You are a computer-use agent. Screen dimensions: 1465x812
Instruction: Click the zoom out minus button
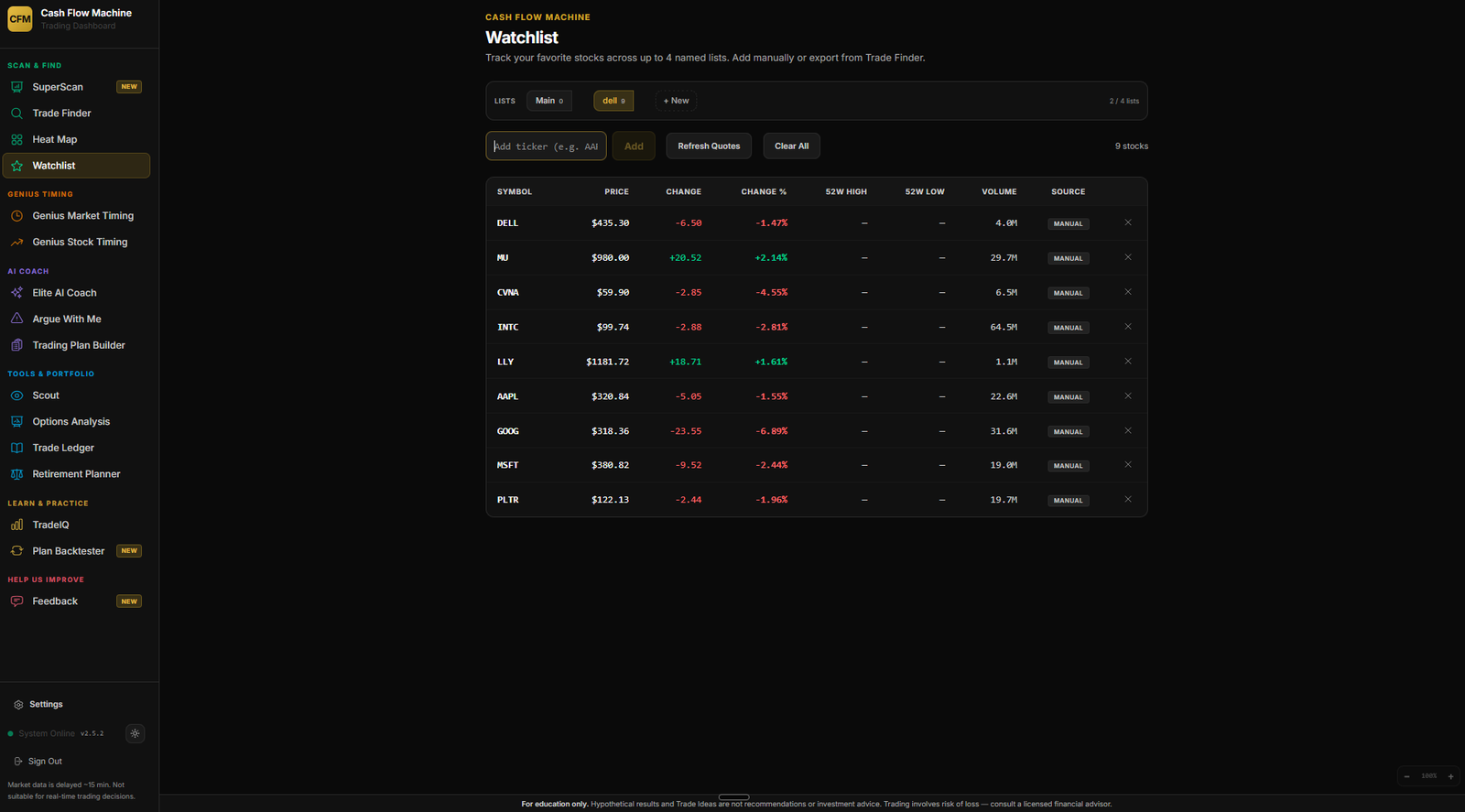[x=1407, y=776]
